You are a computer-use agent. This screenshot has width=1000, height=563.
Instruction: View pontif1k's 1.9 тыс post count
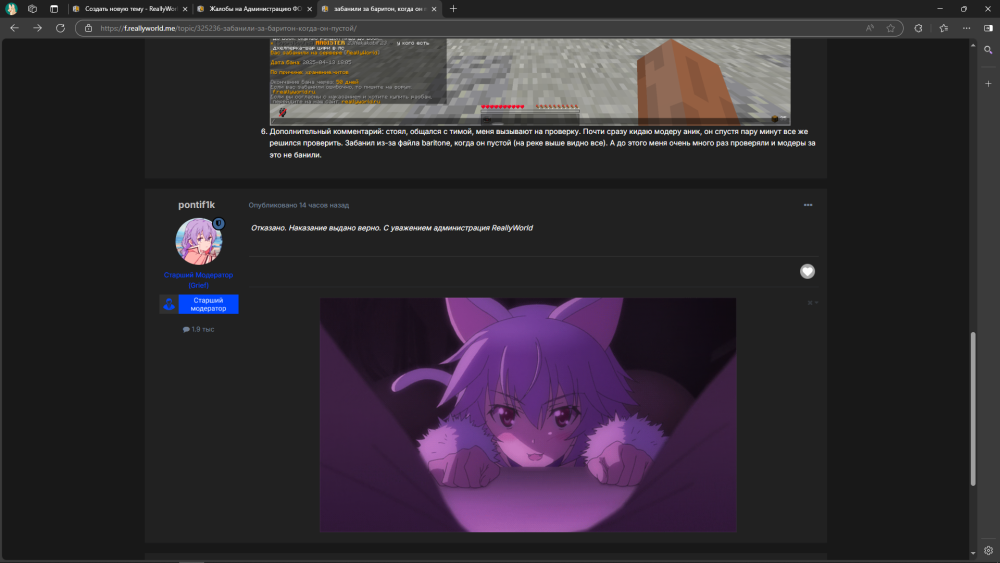point(198,329)
